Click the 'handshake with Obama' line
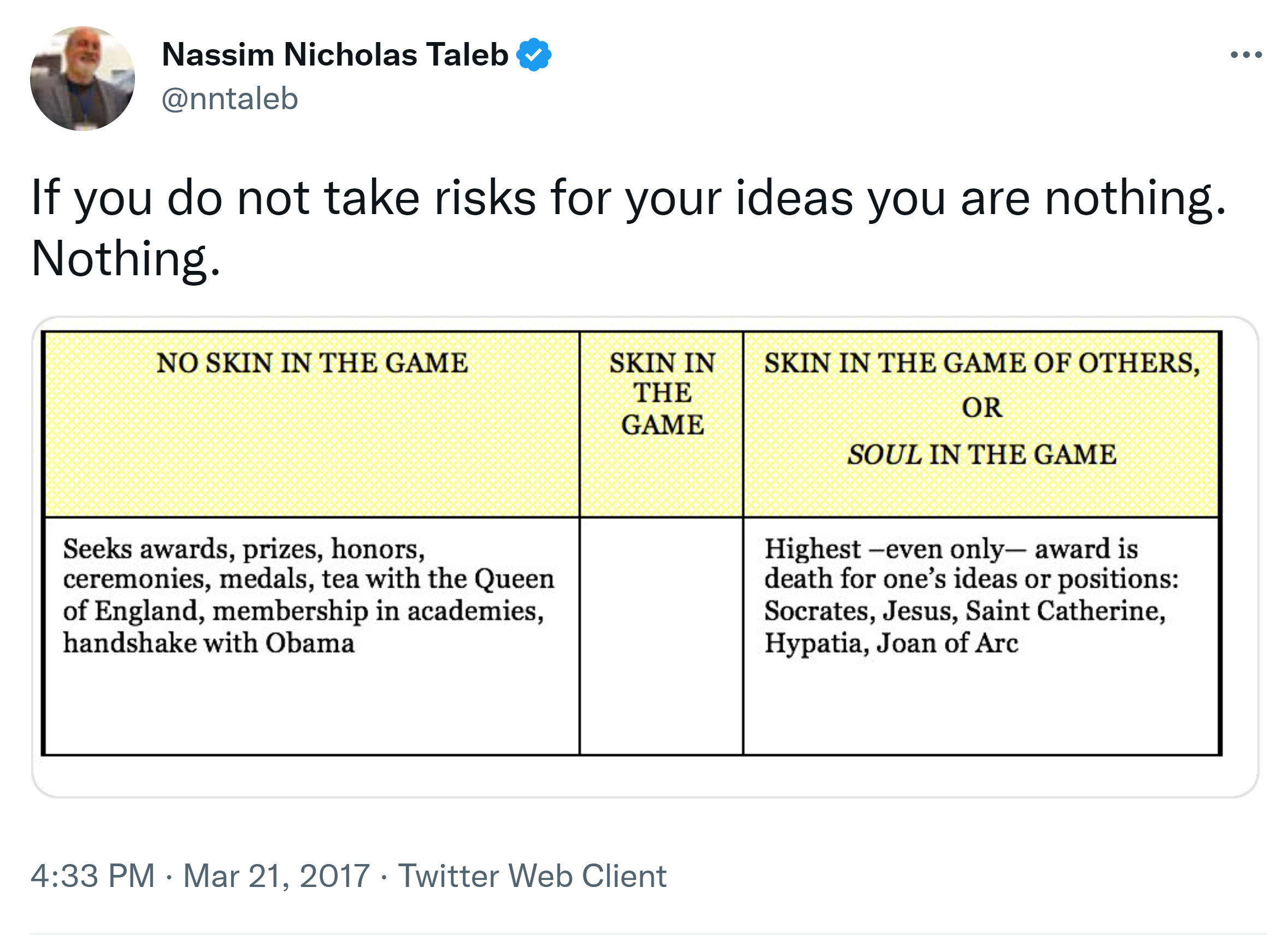 pyautogui.click(x=209, y=643)
